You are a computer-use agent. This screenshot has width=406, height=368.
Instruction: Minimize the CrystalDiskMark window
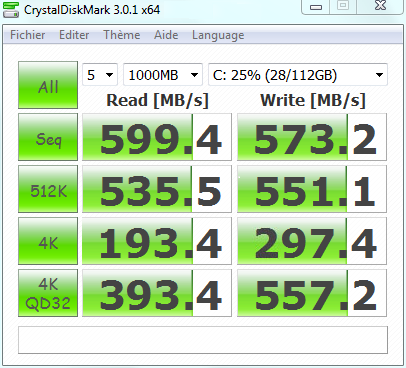316,7
